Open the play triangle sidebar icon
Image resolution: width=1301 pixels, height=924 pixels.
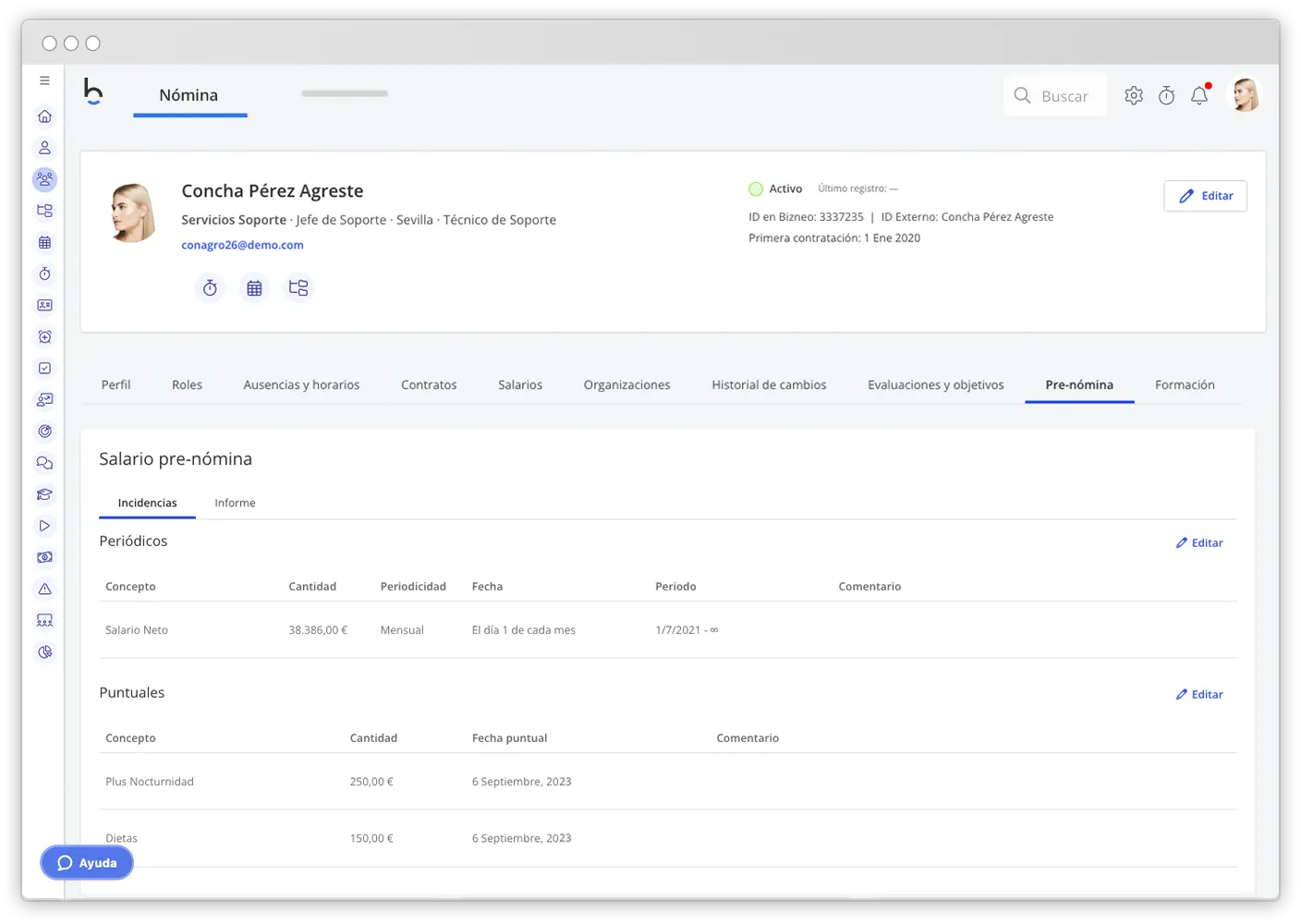point(44,526)
